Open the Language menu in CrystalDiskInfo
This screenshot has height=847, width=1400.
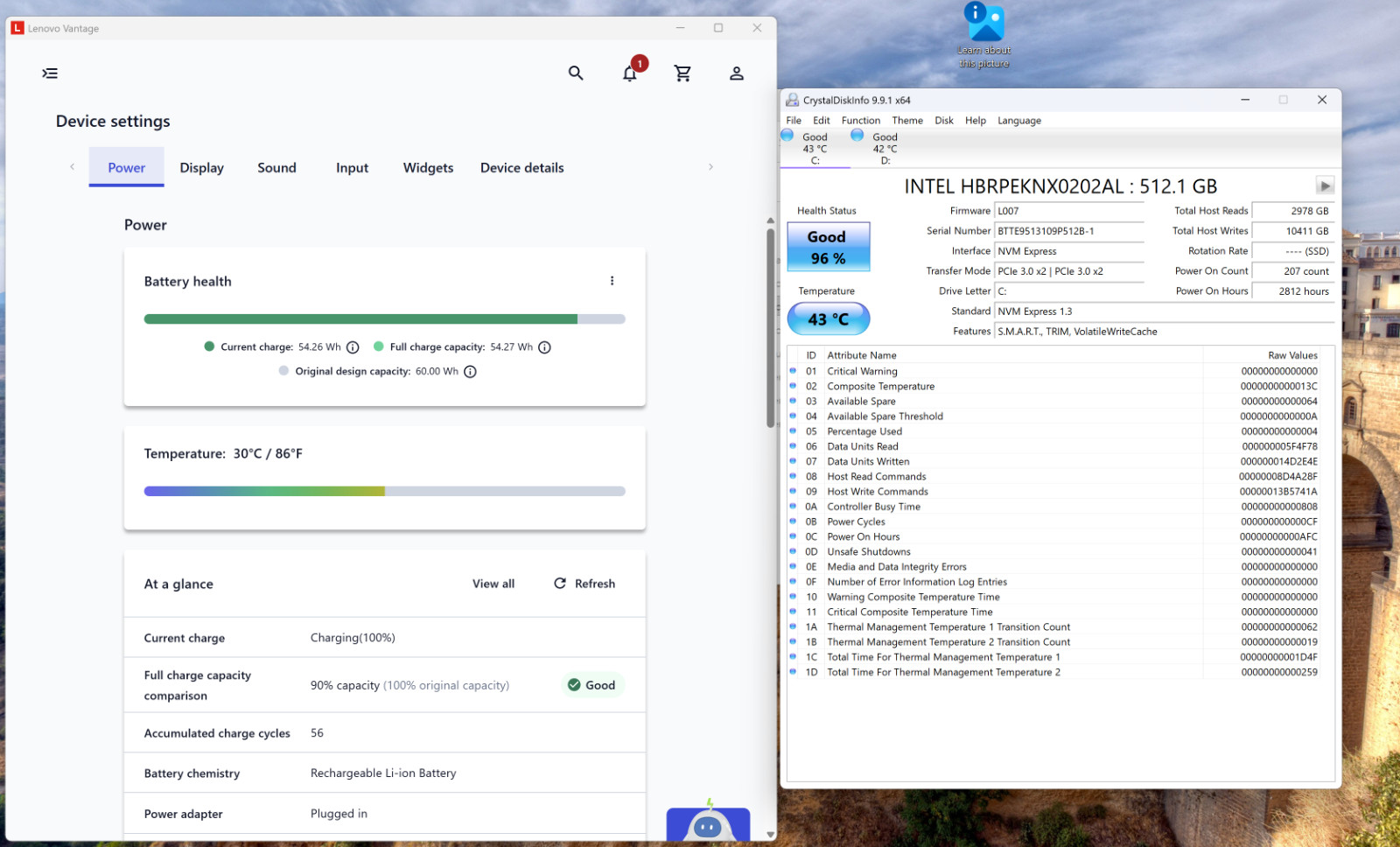pyautogui.click(x=1019, y=121)
